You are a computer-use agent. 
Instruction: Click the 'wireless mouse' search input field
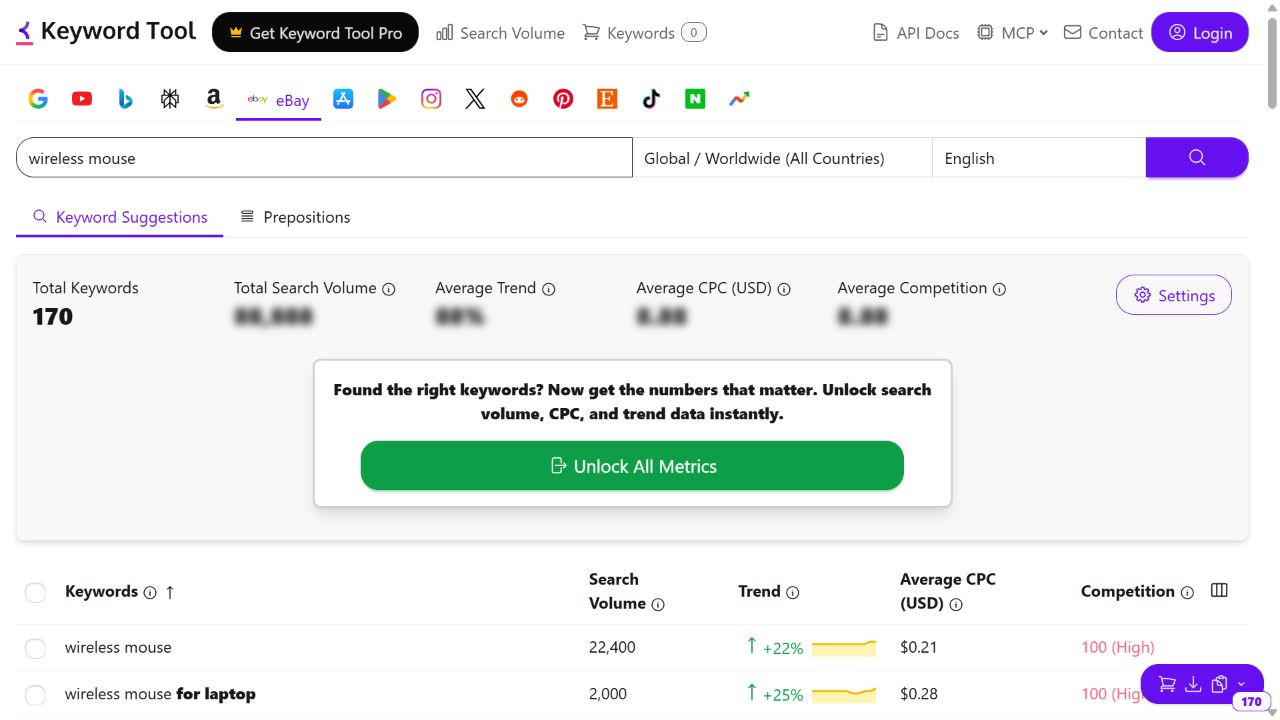[324, 158]
